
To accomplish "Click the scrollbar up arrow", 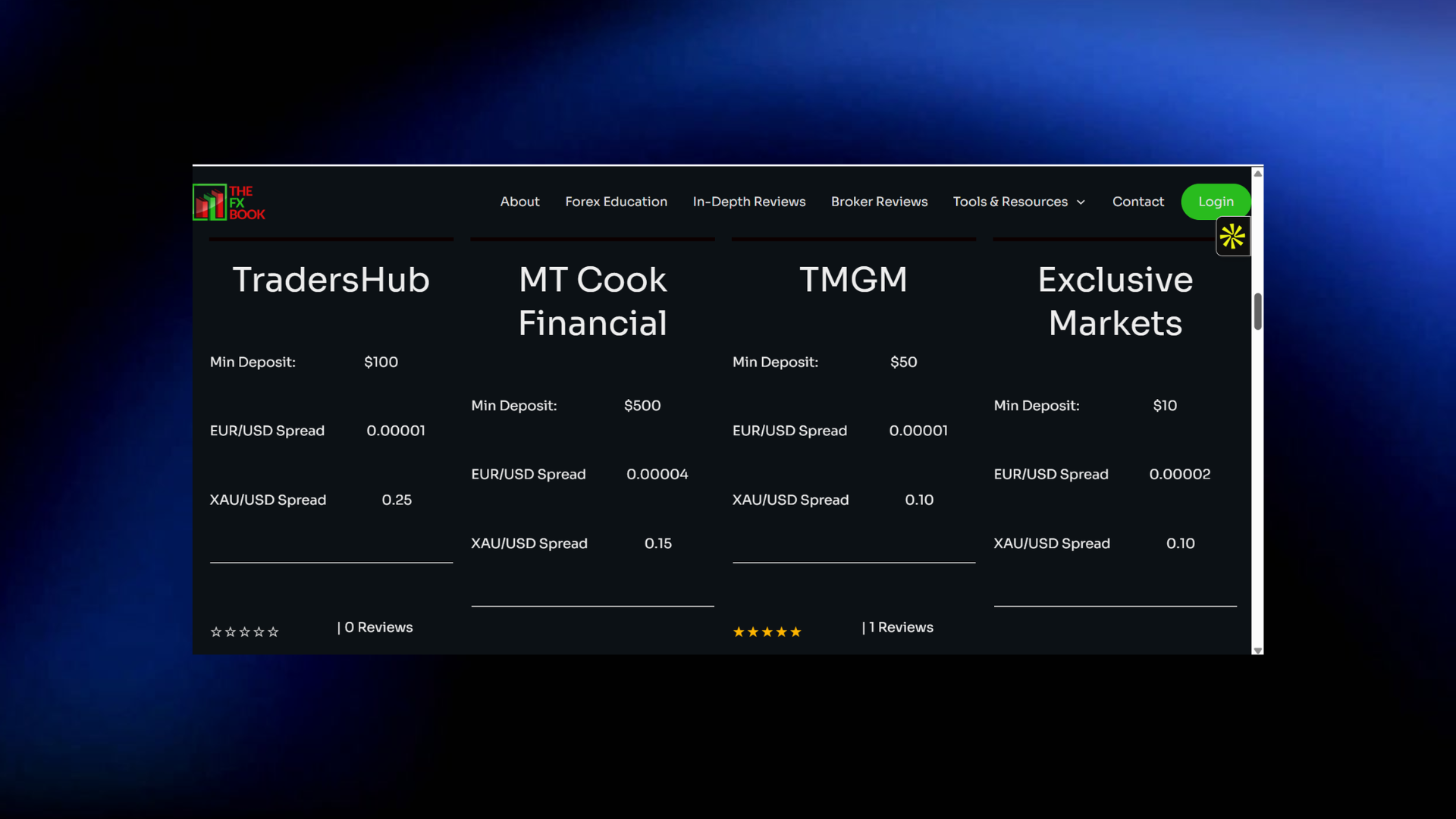I will tap(1257, 174).
